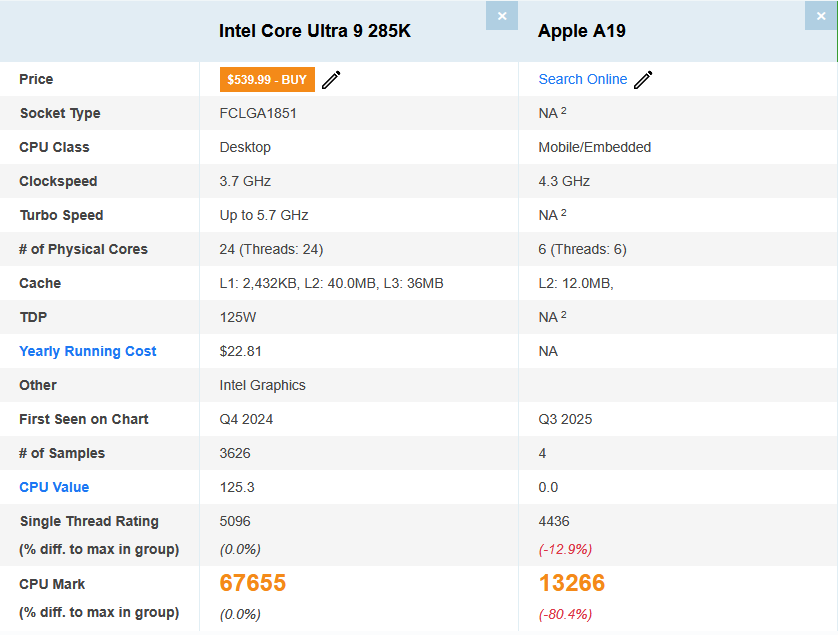Click the pencil icon next to Search Online
The image size is (838, 635).
[643, 80]
